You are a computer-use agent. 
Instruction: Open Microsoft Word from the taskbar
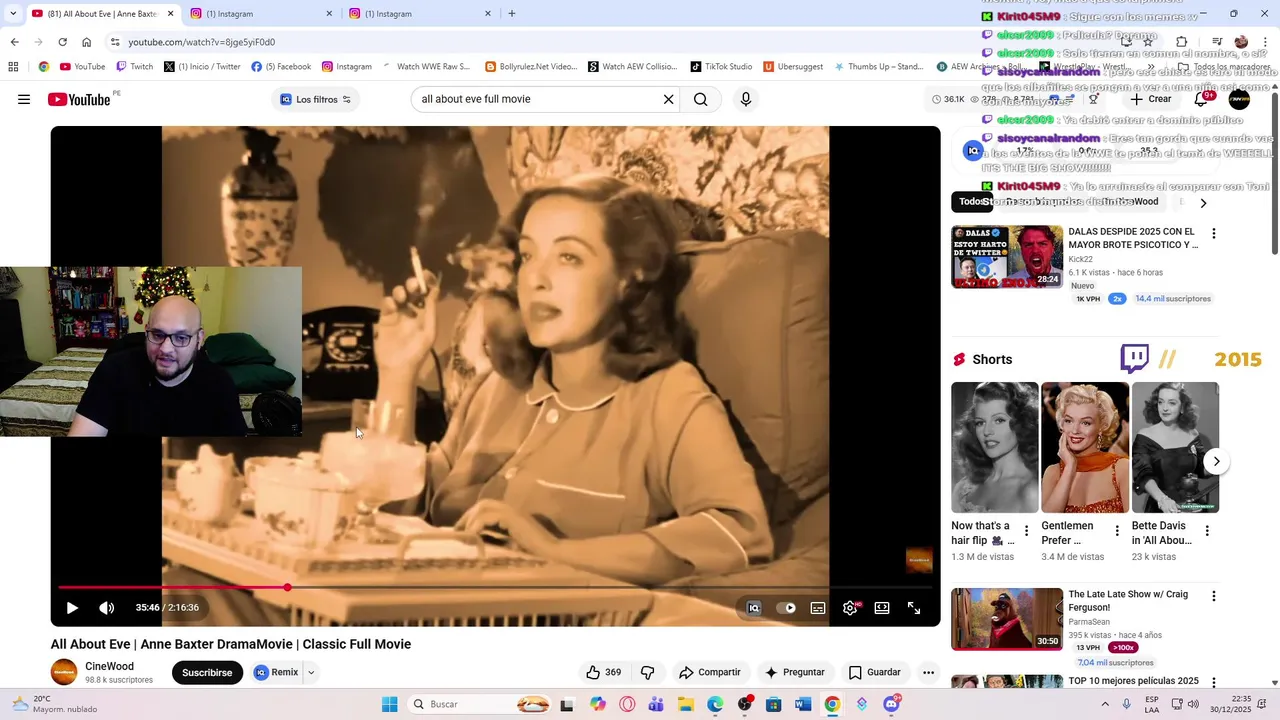tap(802, 704)
